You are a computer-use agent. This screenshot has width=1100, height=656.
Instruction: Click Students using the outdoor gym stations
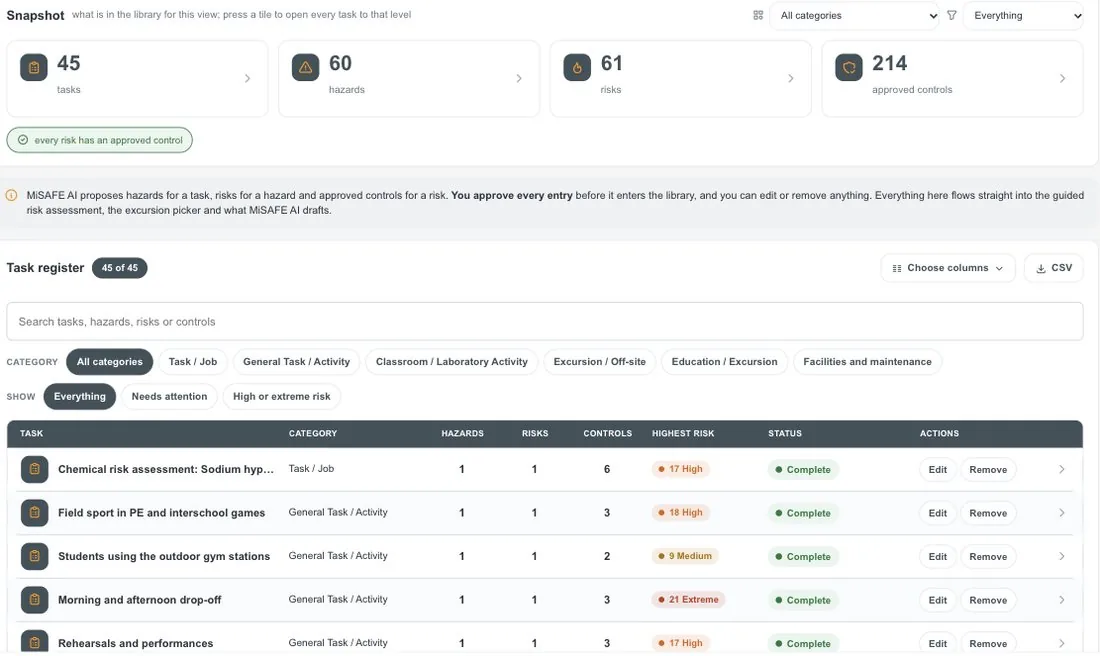164,556
